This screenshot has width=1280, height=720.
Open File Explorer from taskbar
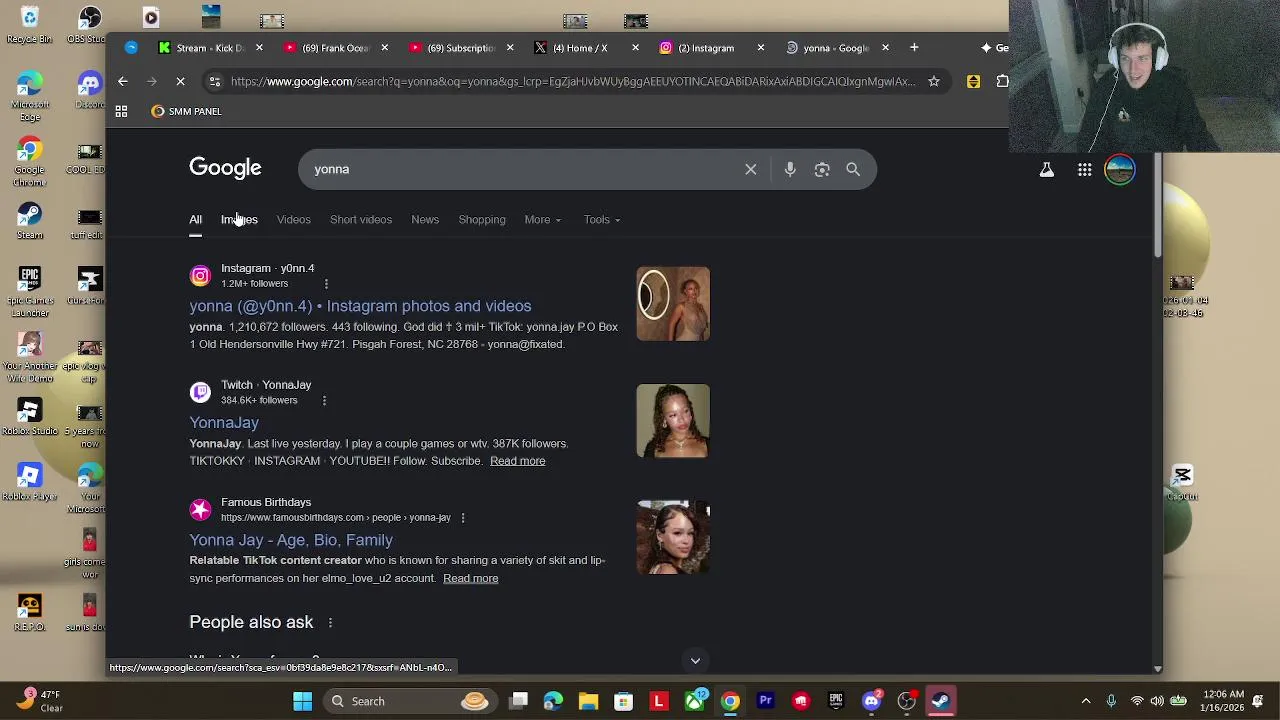click(588, 701)
